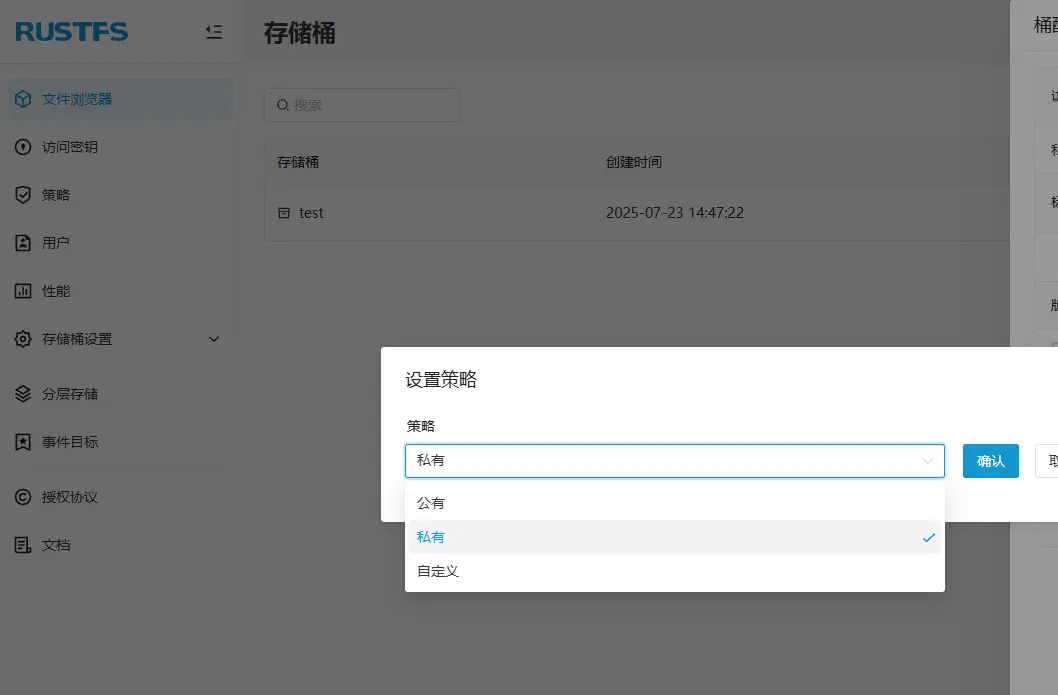Open the 事件目标 event targets icon
This screenshot has height=695, width=1058.
(23, 441)
